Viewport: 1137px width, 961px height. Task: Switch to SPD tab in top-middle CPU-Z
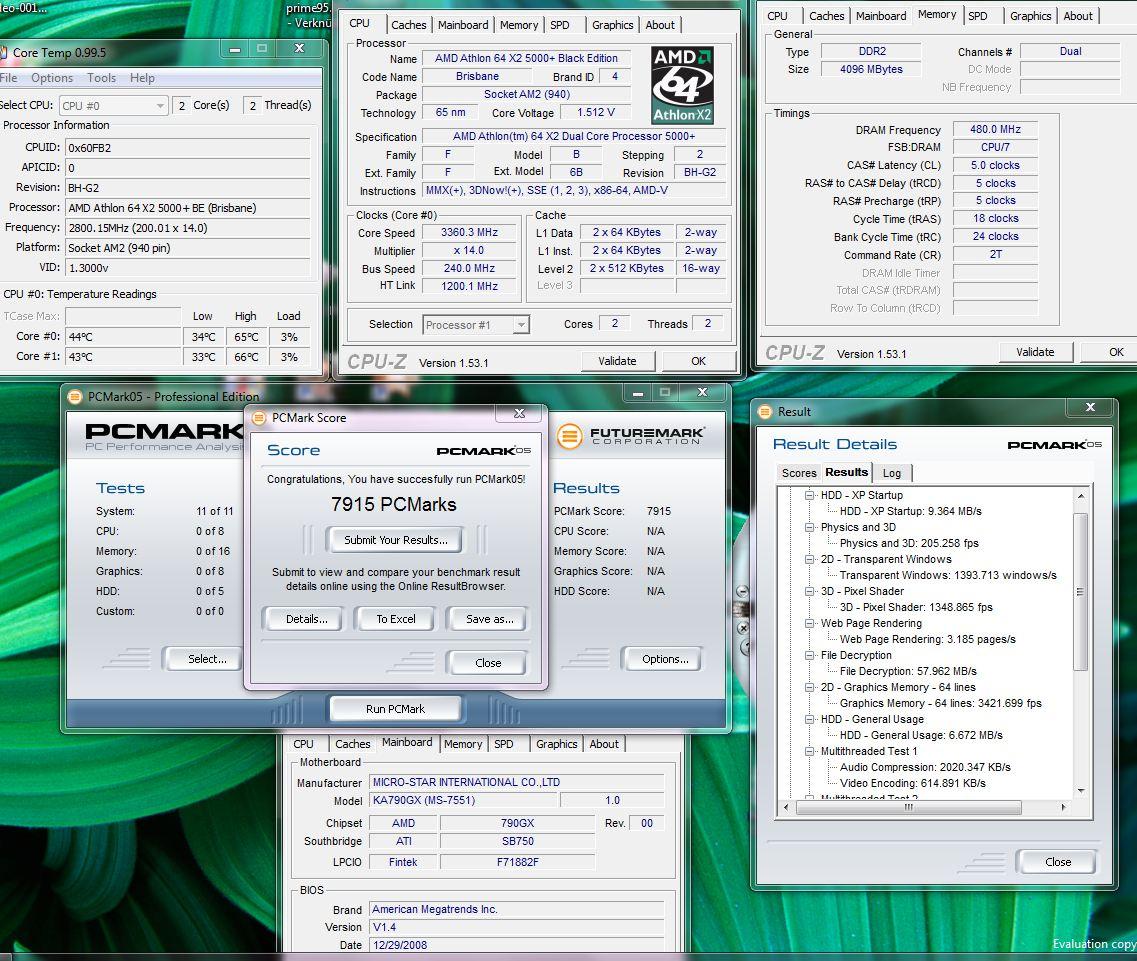[x=560, y=25]
